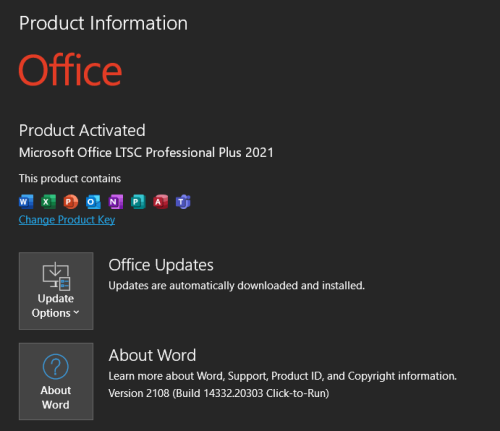Click the Outlook app icon
Screen dimensions: 500x431
point(93,202)
